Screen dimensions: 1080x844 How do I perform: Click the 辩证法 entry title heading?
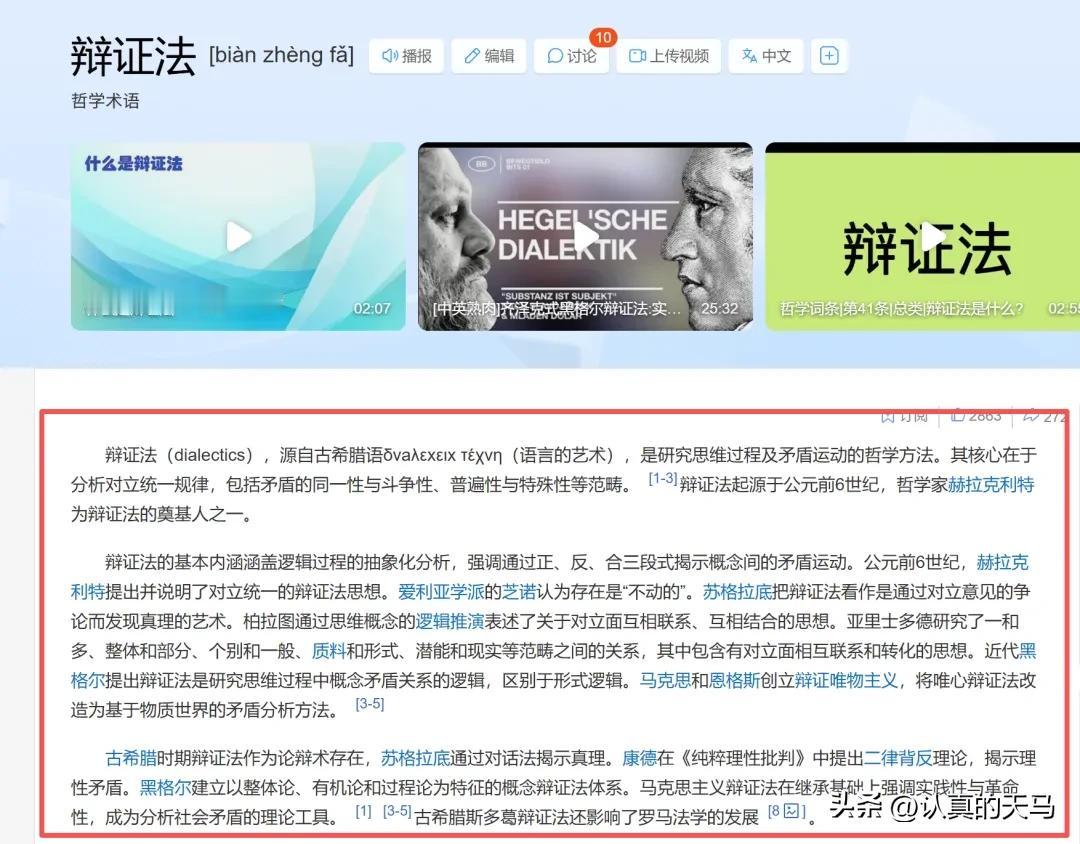pos(133,56)
